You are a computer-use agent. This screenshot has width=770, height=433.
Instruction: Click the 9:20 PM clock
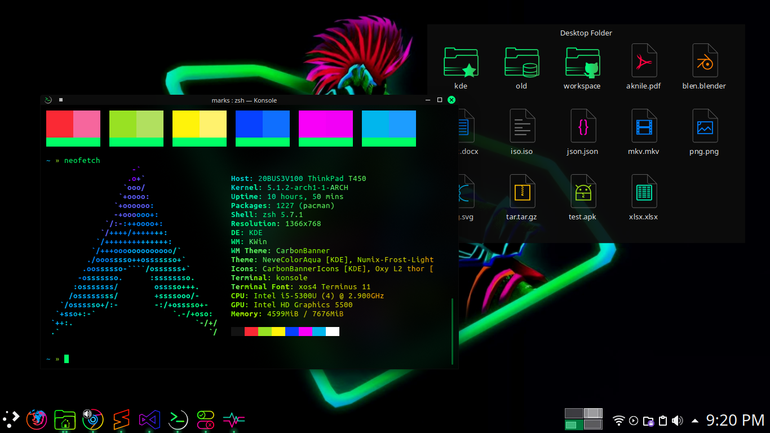[735, 420]
